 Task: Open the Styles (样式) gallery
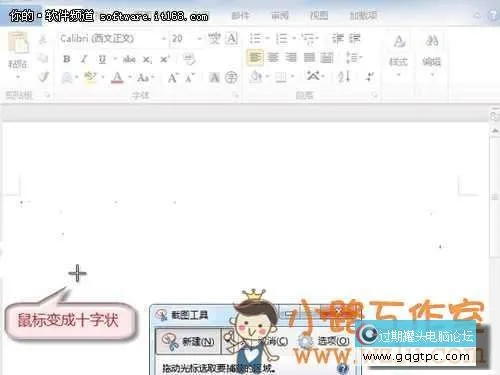pos(399,55)
